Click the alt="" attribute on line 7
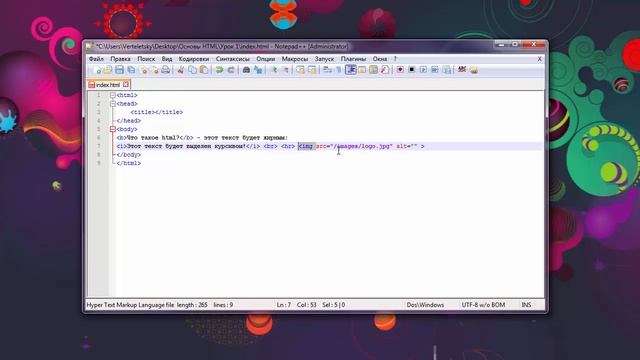This screenshot has width=640, height=360. pos(407,146)
